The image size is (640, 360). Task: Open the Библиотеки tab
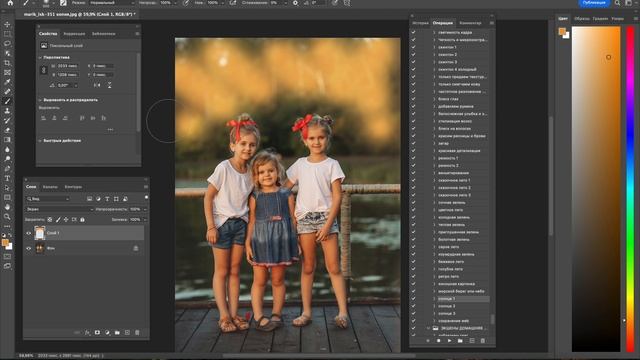coord(104,34)
